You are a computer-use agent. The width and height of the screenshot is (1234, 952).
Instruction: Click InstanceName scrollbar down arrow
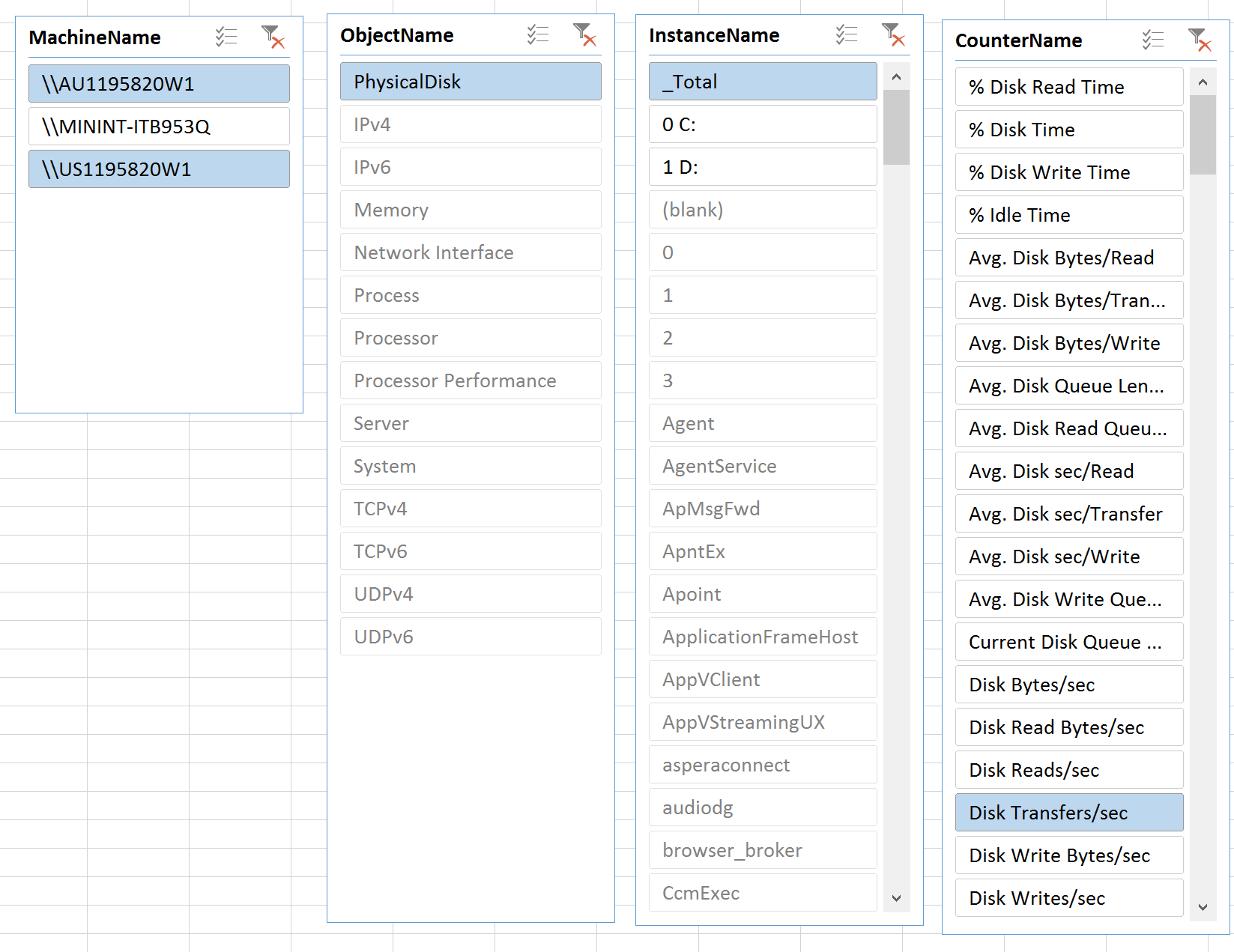tap(896, 898)
